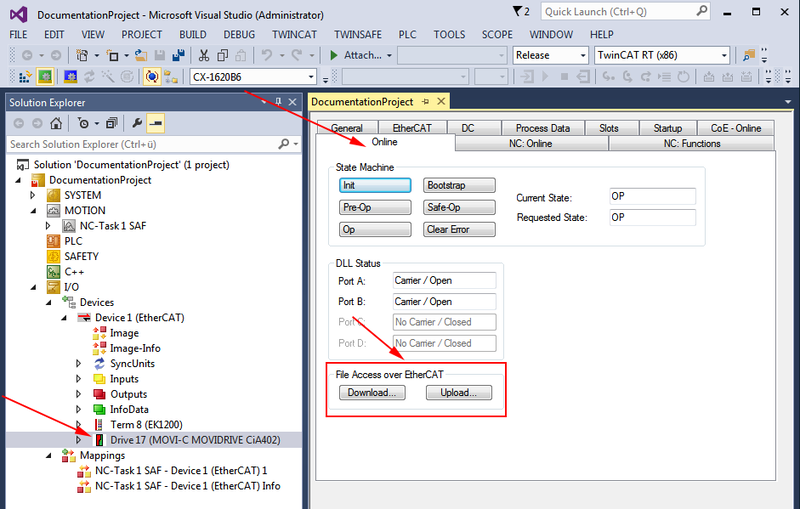Screen dimensions: 800x509
Task: Expand the SYSTEM tree node
Action: [35, 195]
